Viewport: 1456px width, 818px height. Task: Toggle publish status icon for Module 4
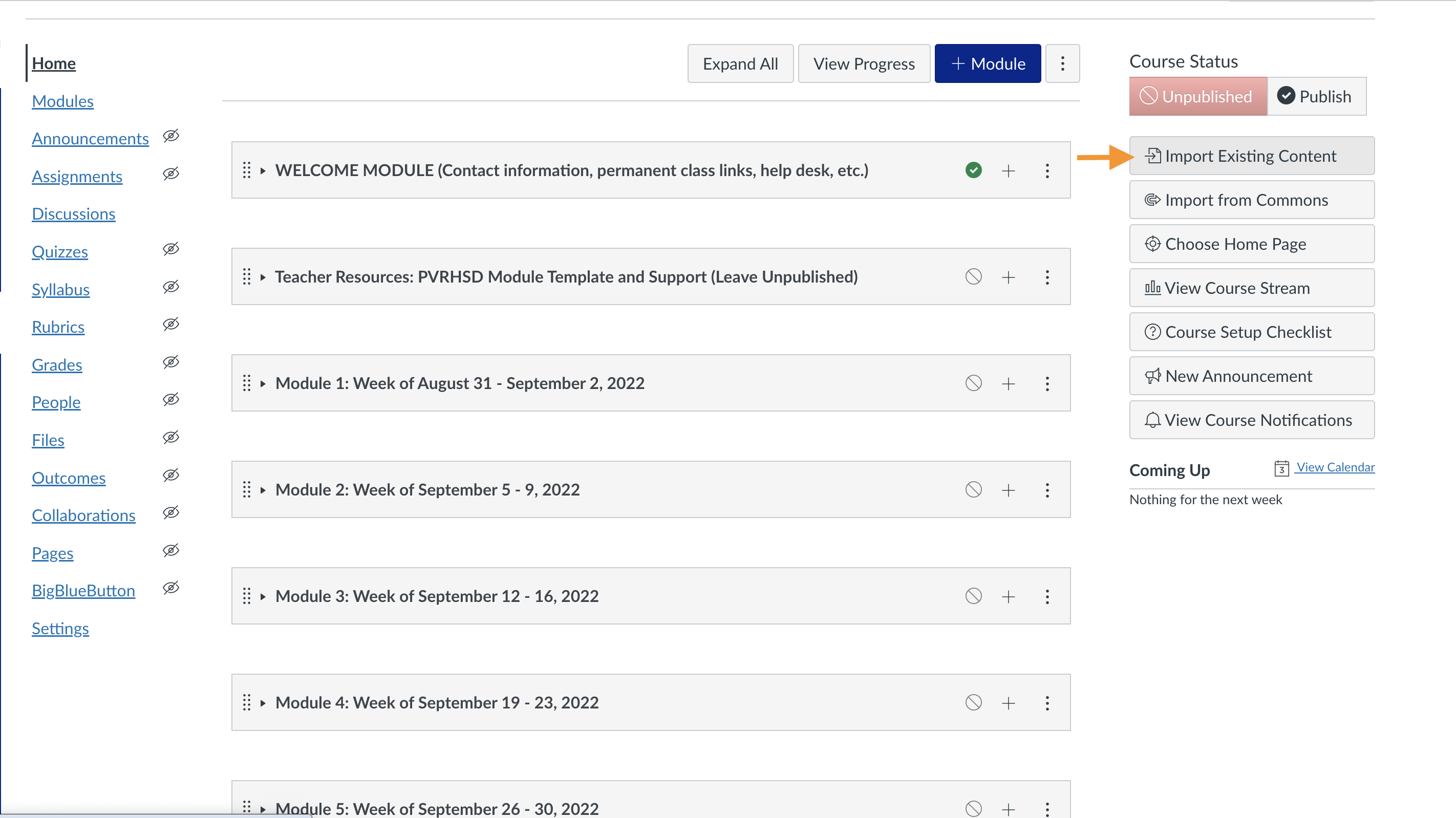point(973,703)
